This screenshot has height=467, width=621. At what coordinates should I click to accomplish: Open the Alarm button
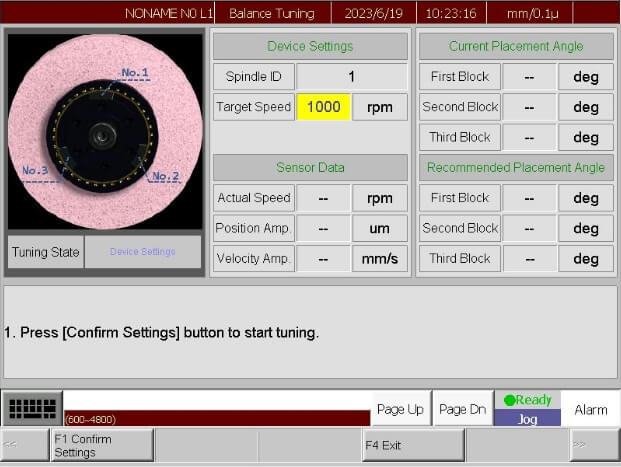[591, 409]
